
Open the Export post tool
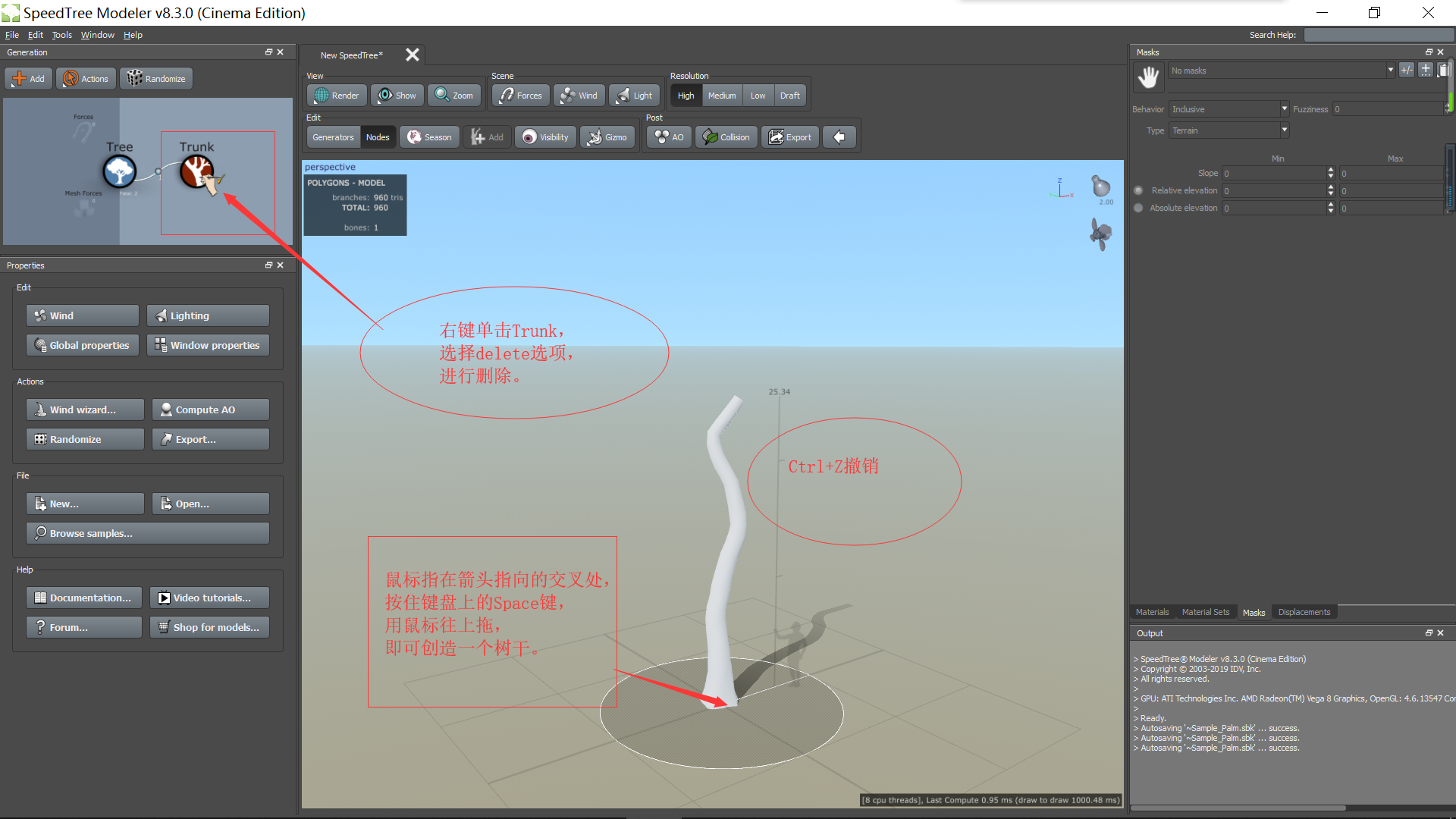[790, 136]
